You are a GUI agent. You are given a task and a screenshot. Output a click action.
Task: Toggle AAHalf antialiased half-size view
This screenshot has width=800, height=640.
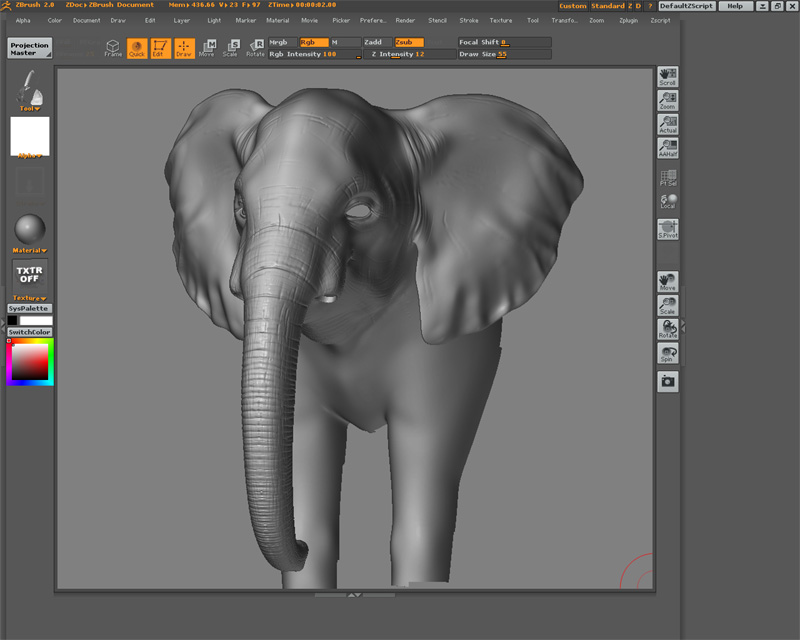pyautogui.click(x=668, y=148)
